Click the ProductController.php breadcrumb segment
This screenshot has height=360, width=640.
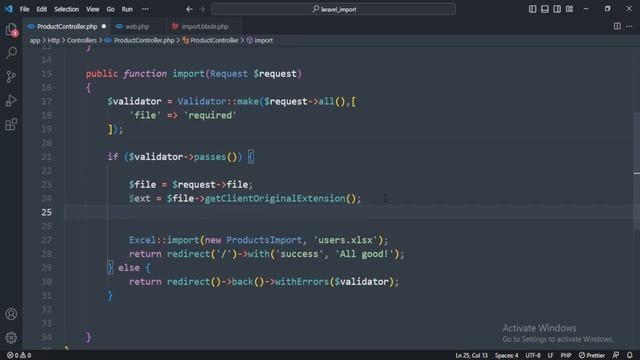click(x=144, y=40)
